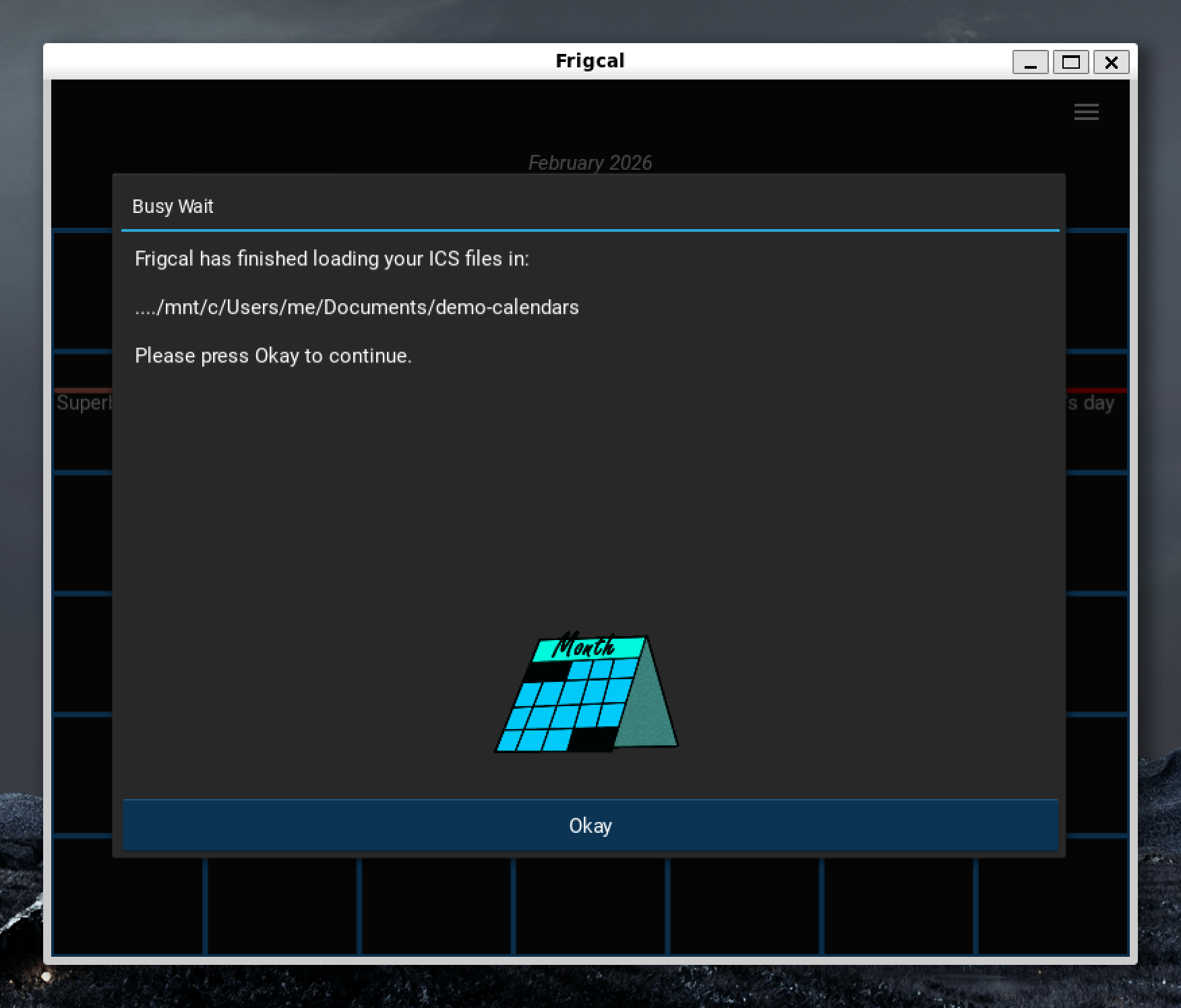Select the partially hidden 's day' event
Image resolution: width=1181 pixels, height=1008 pixels.
point(1091,403)
